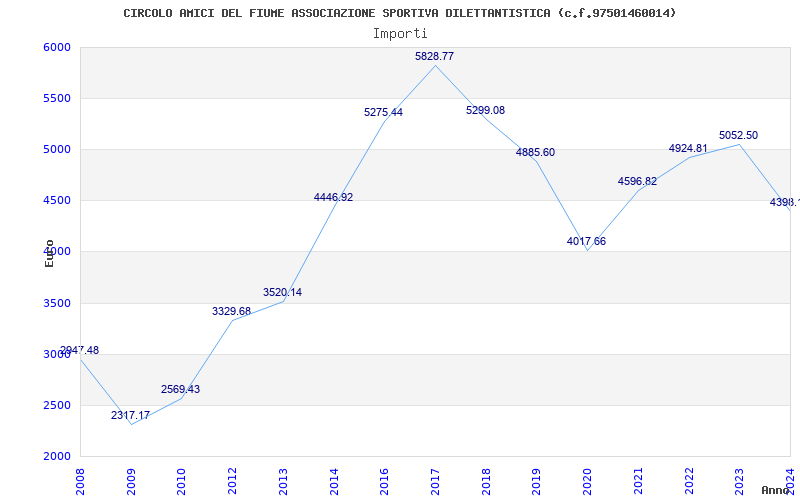Select the 3520.14 data label
This screenshot has height=500, width=800.
282,292
